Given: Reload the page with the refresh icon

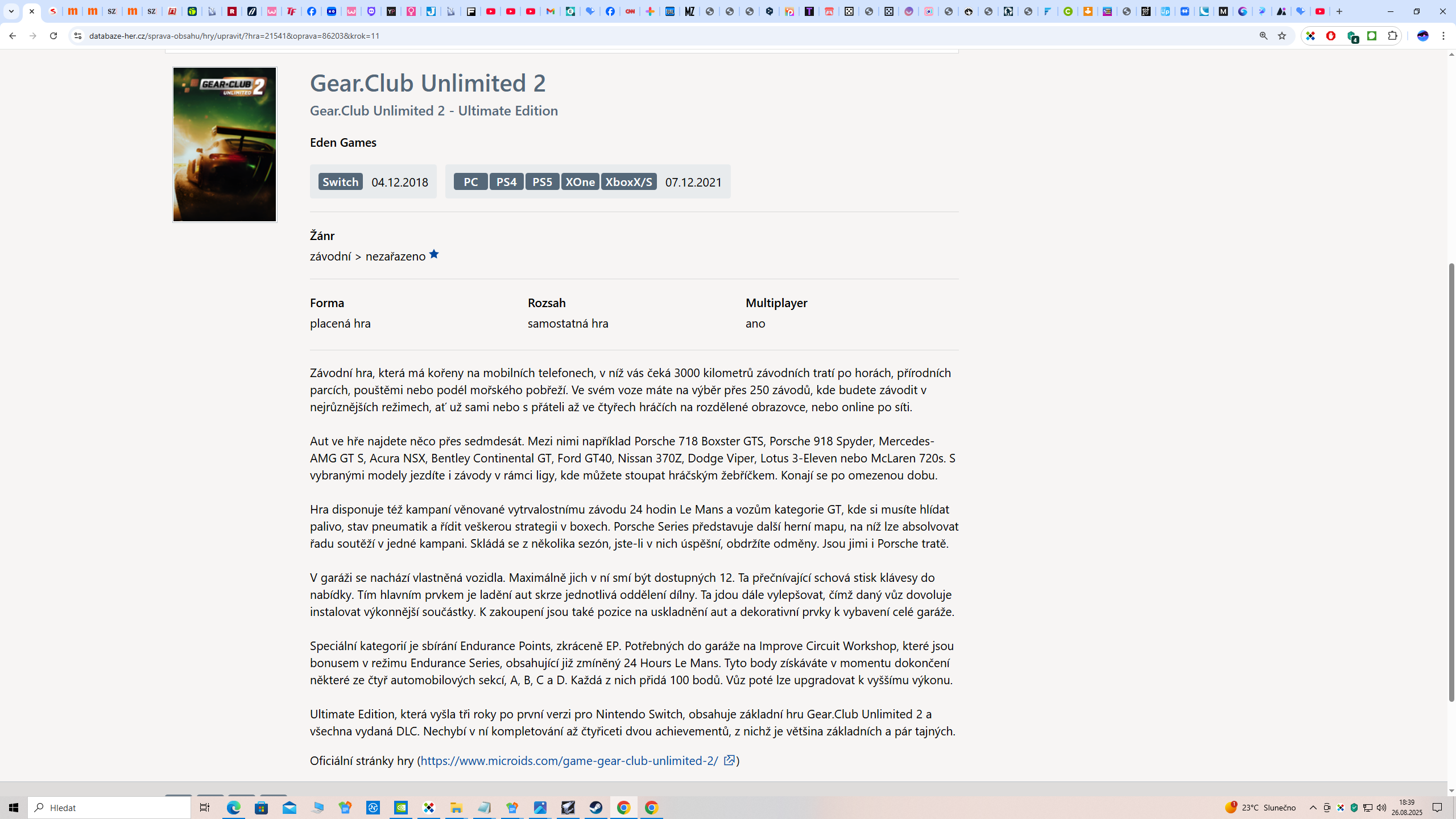Looking at the screenshot, I should [53, 36].
